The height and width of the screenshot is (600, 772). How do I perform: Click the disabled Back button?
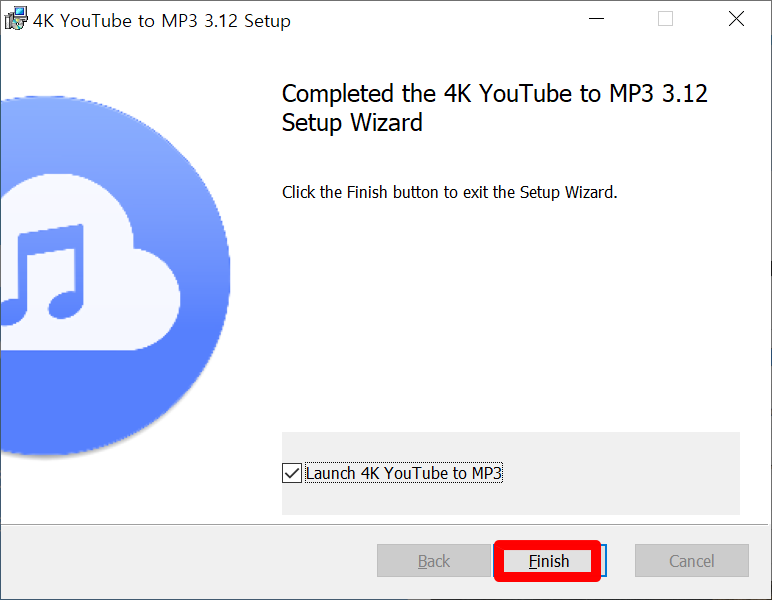click(433, 561)
